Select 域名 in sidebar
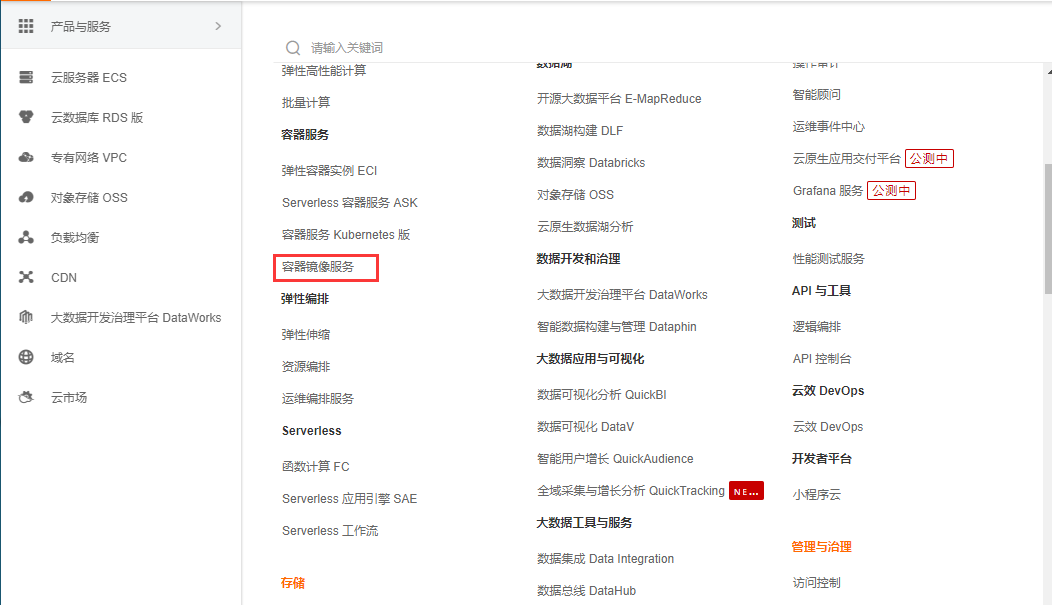The image size is (1052, 605). click(x=62, y=358)
